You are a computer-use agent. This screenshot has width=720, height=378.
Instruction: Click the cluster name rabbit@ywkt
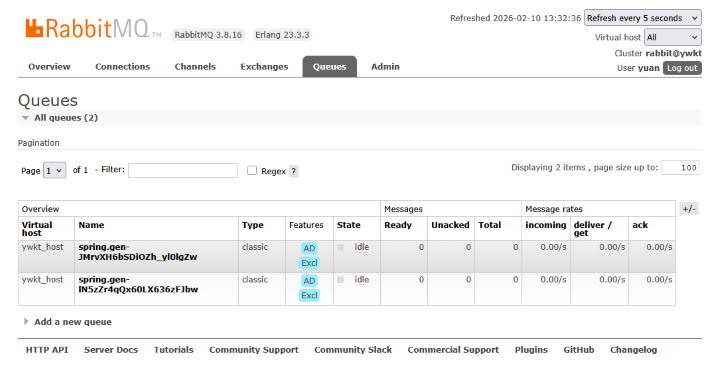click(x=674, y=53)
